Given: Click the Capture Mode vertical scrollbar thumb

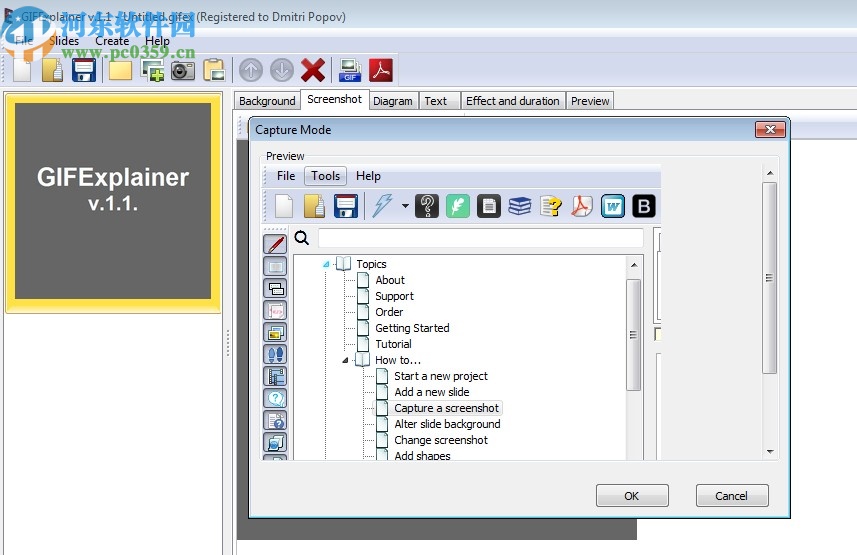Looking at the screenshot, I should coord(770,278).
